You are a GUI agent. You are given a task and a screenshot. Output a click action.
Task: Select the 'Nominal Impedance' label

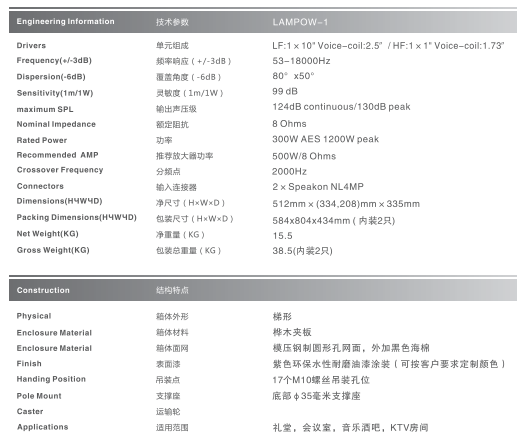tap(56, 124)
